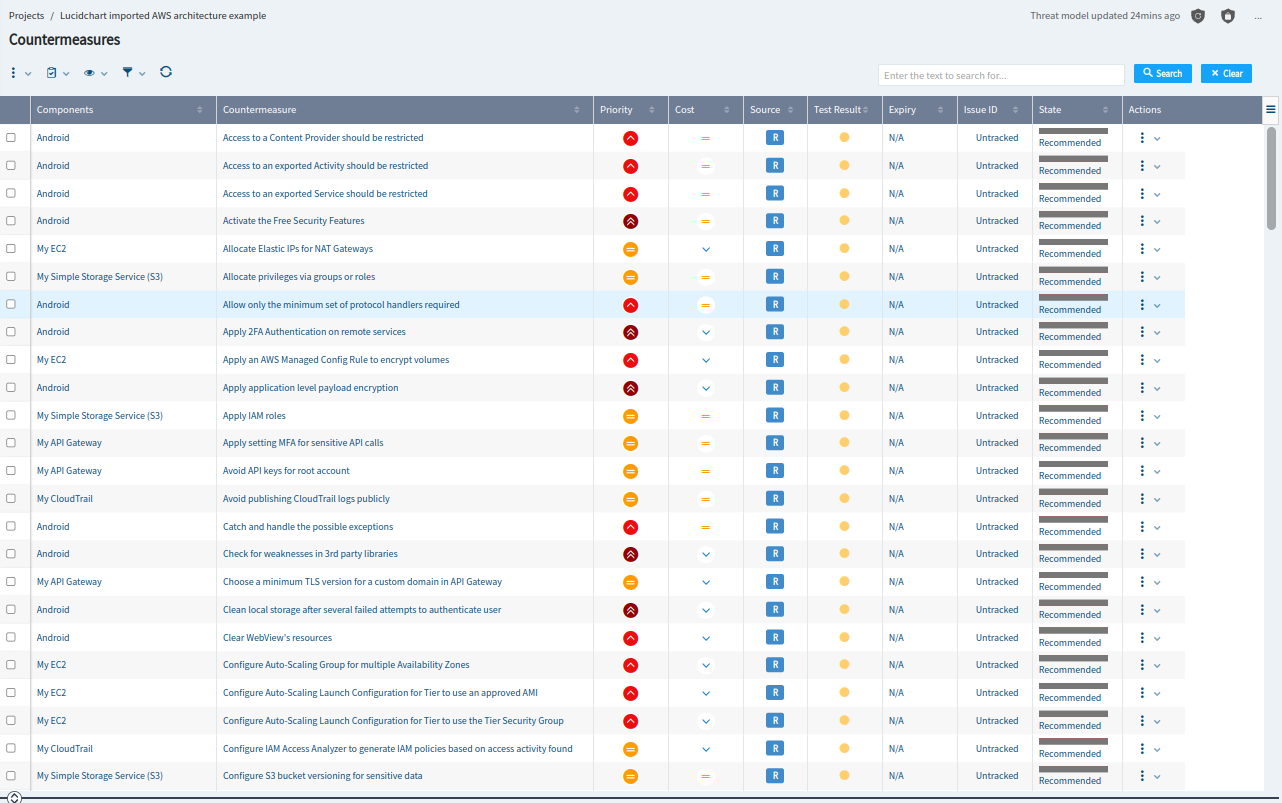The width and height of the screenshot is (1282, 803).
Task: Sort by the Issue ID column header
Action: [x=994, y=110]
